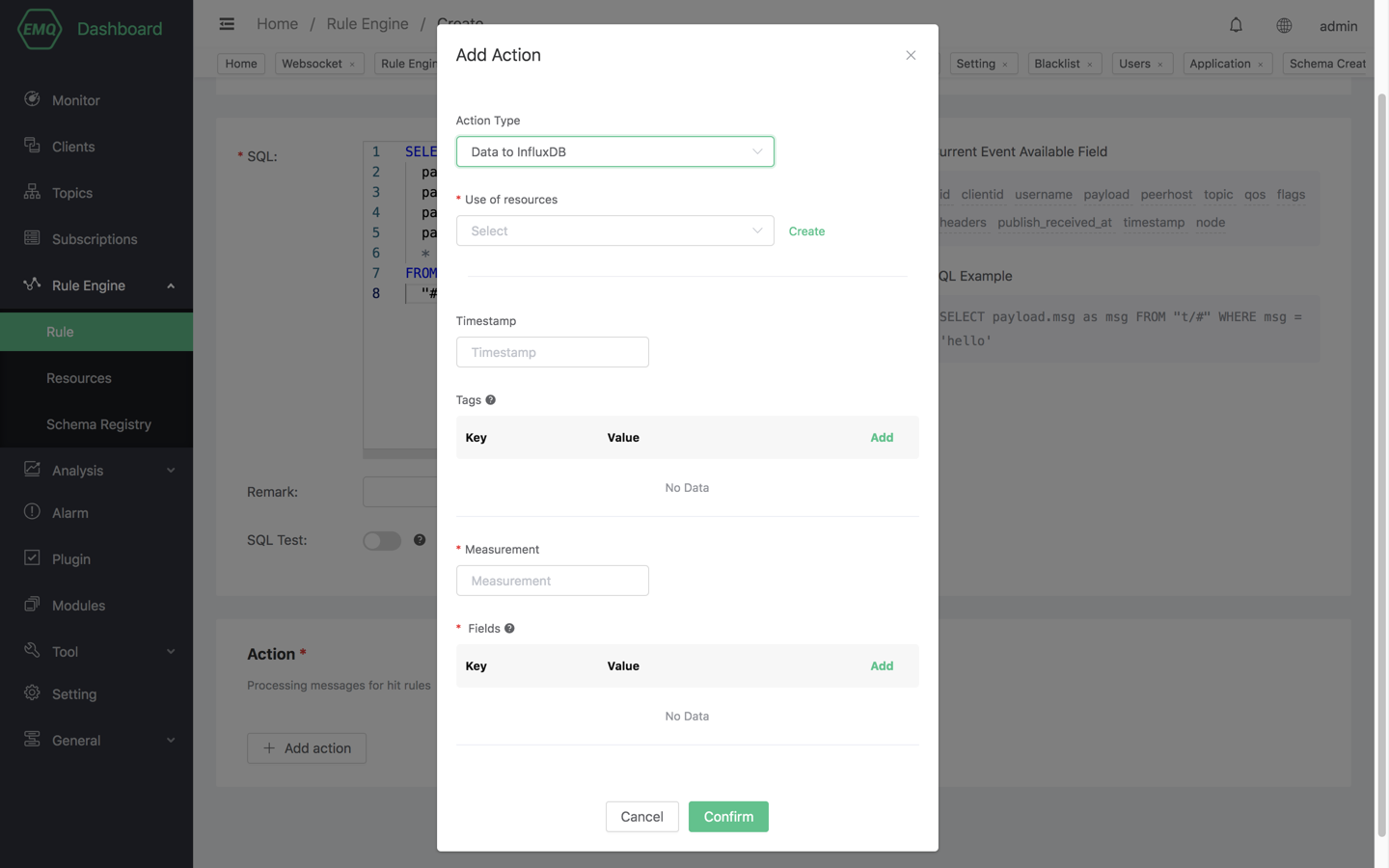Image resolution: width=1389 pixels, height=868 pixels.
Task: Click the Measurement input field
Action: pyautogui.click(x=552, y=581)
